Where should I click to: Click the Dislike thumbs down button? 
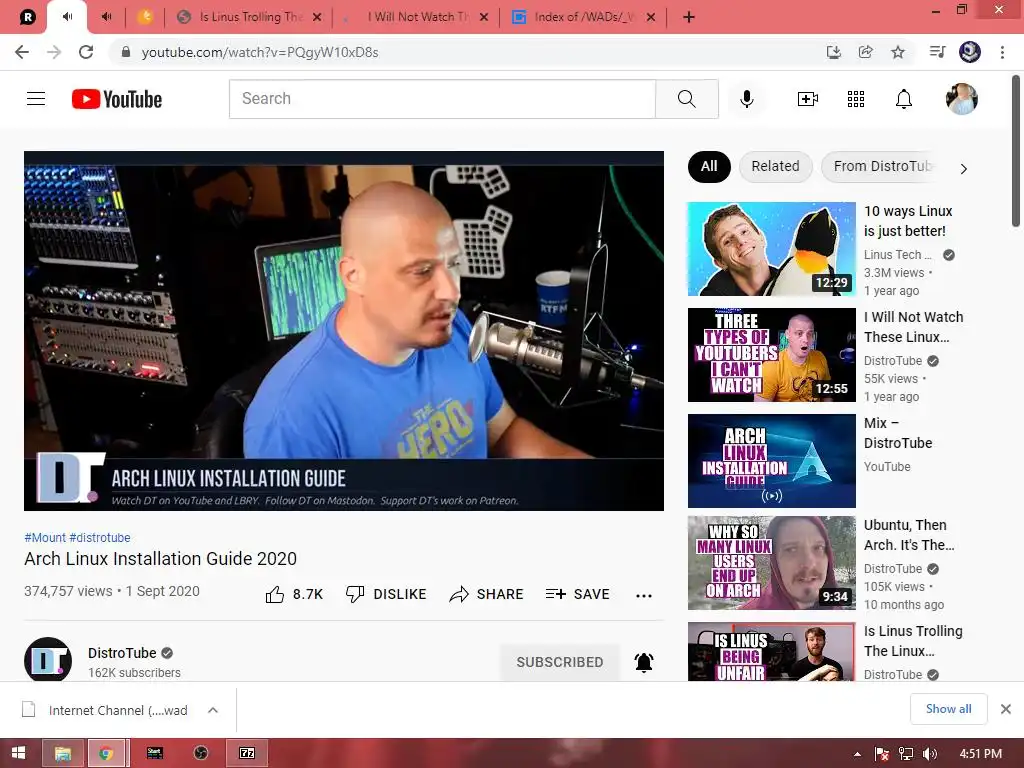pos(386,594)
